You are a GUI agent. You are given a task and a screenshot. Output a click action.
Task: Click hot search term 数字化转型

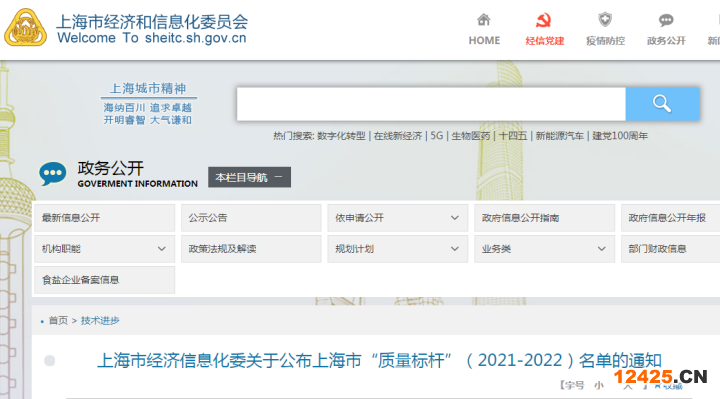click(x=341, y=136)
